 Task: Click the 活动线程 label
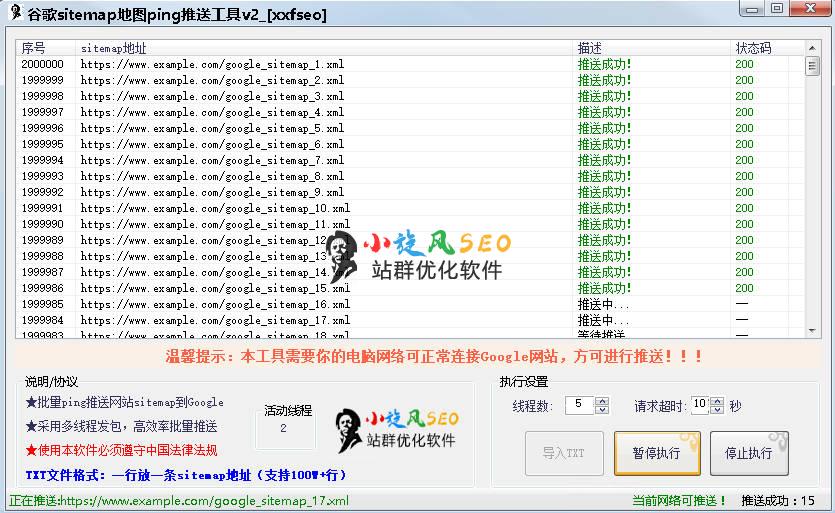coord(288,411)
